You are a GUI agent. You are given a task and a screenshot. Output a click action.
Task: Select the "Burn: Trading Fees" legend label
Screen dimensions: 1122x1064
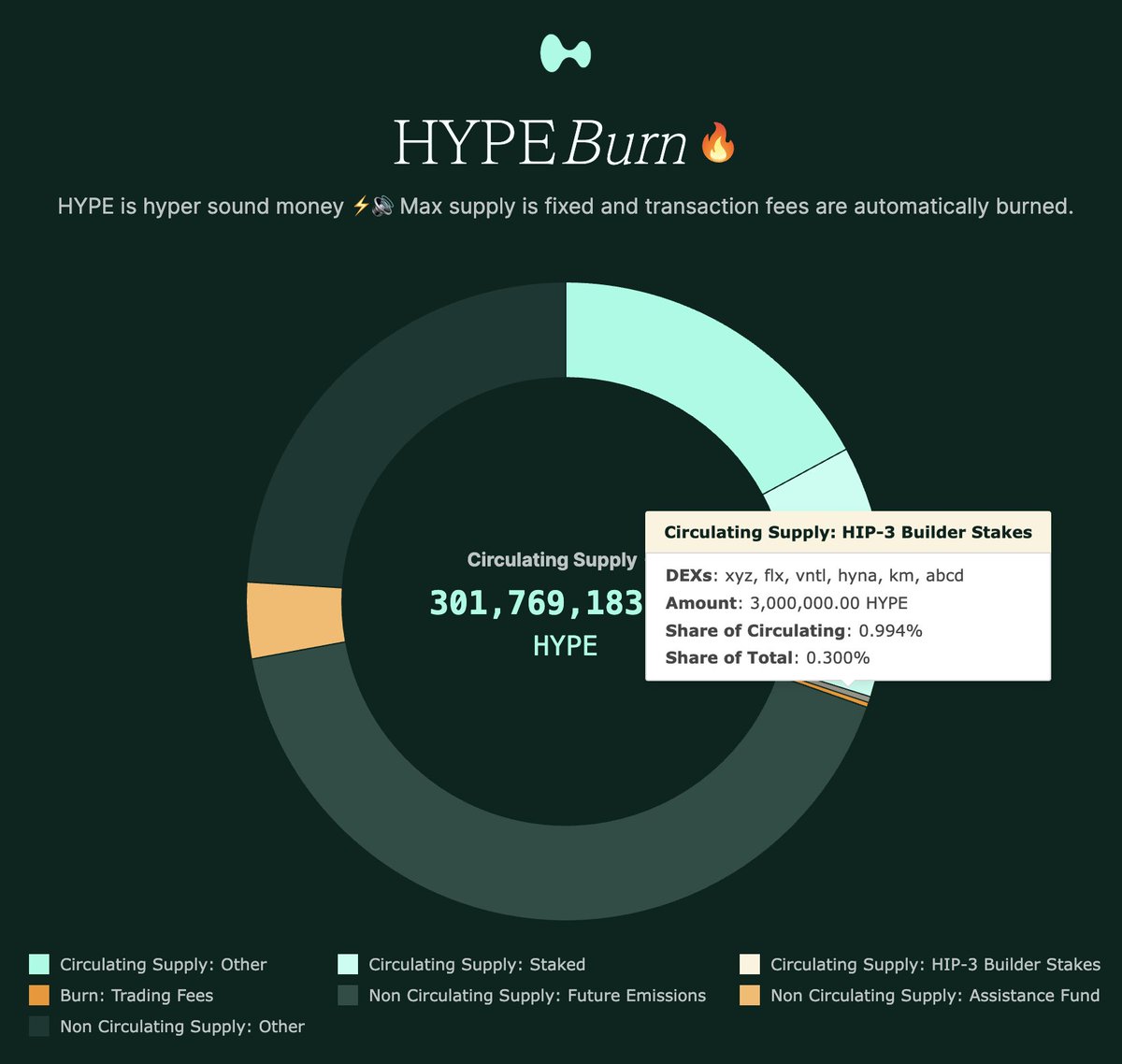click(137, 995)
